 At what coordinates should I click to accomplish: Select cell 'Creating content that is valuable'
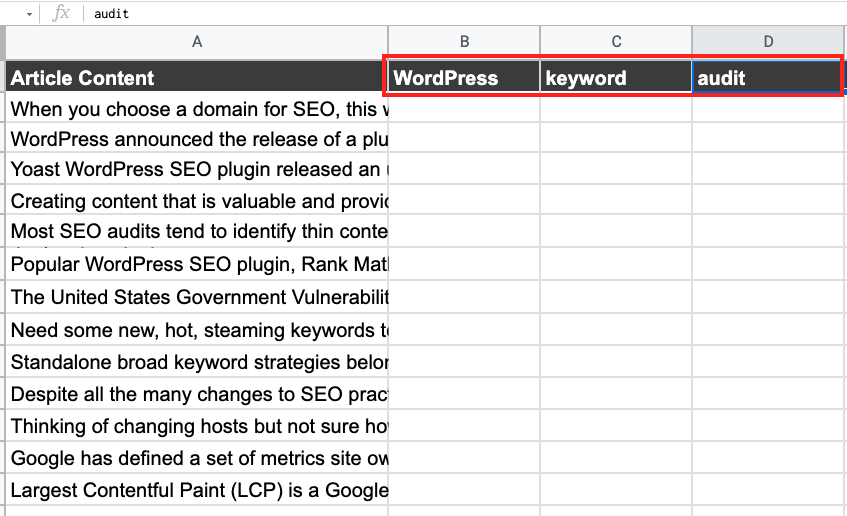pos(197,200)
